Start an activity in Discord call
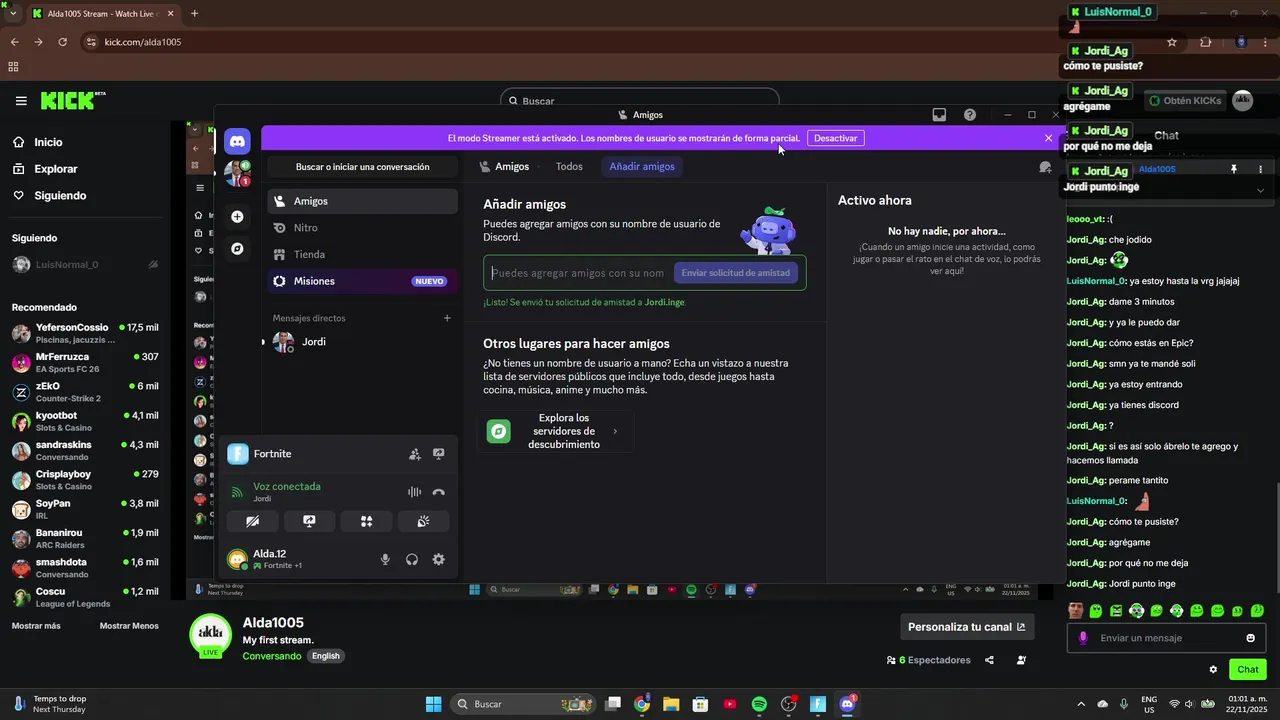 (366, 521)
